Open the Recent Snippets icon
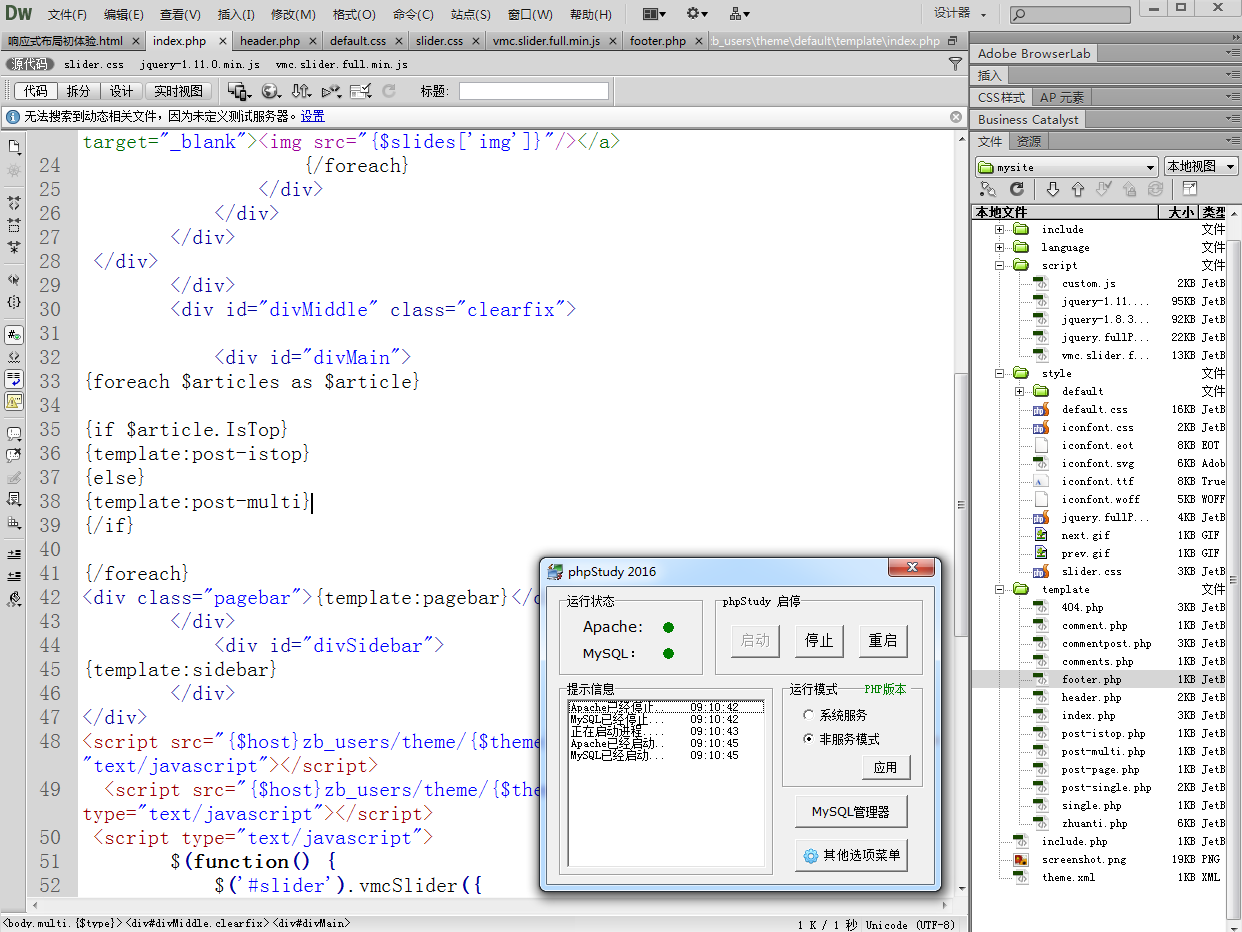This screenshot has width=1242, height=932. click(14, 499)
